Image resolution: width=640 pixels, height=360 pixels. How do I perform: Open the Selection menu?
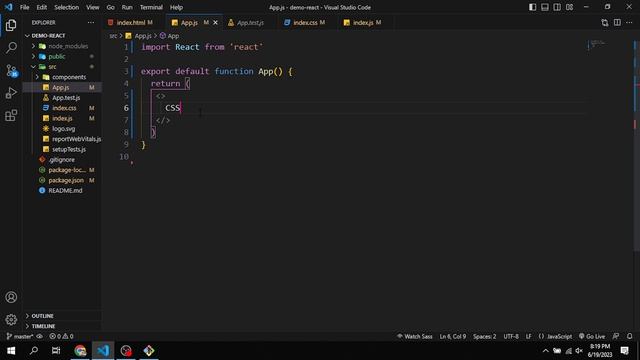67,7
